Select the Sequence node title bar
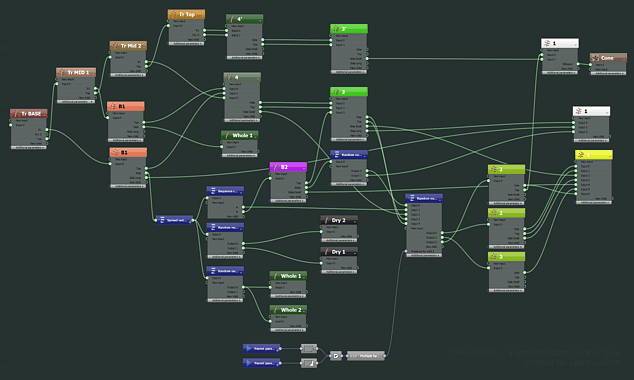634x380 pixels. (225, 191)
